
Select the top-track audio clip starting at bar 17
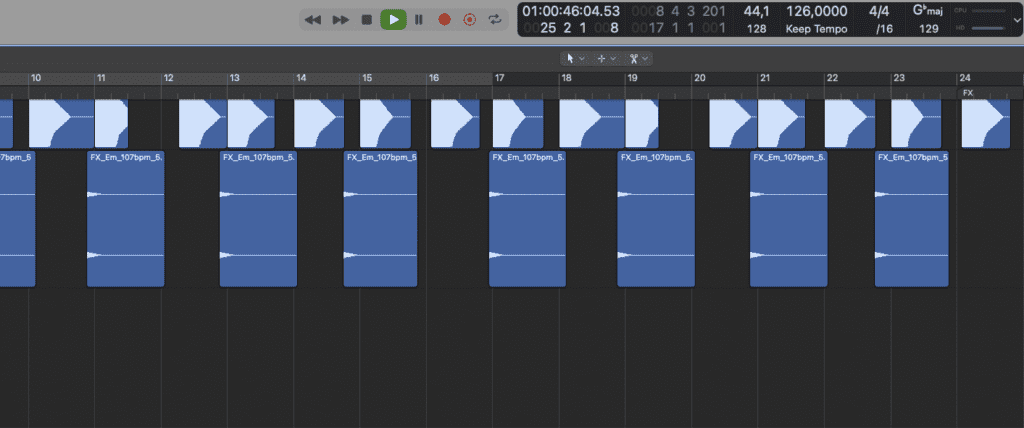tap(518, 123)
